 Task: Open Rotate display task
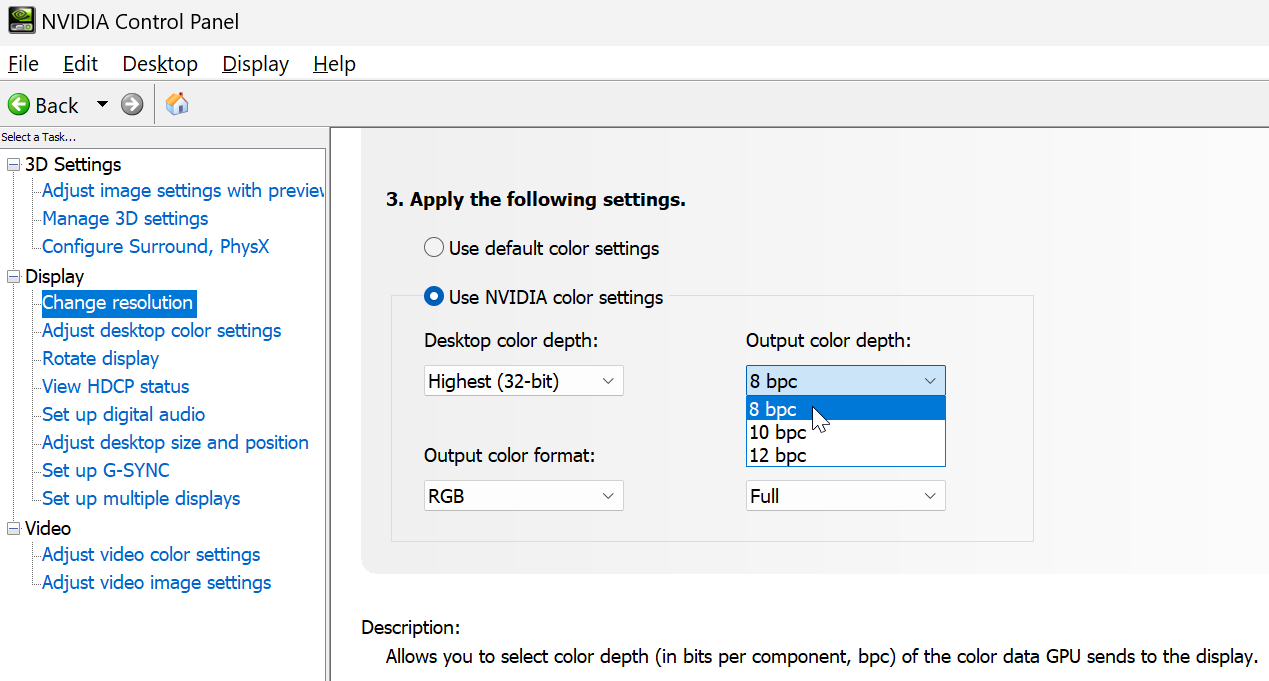pos(101,358)
